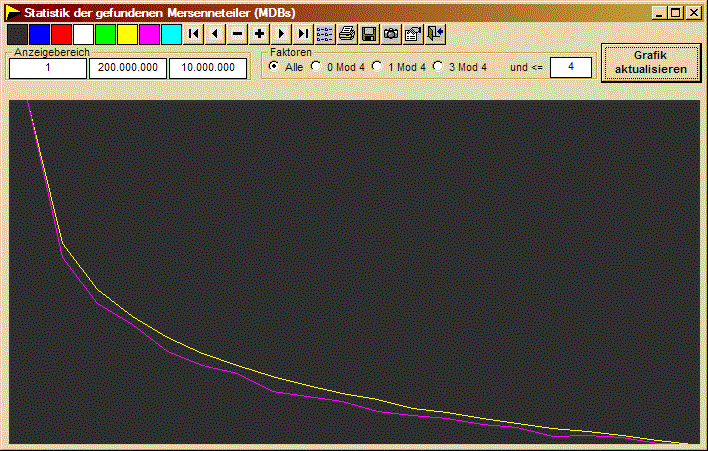The image size is (708, 451).
Task: Click the yellow triangle title bar icon
Action: coord(13,13)
